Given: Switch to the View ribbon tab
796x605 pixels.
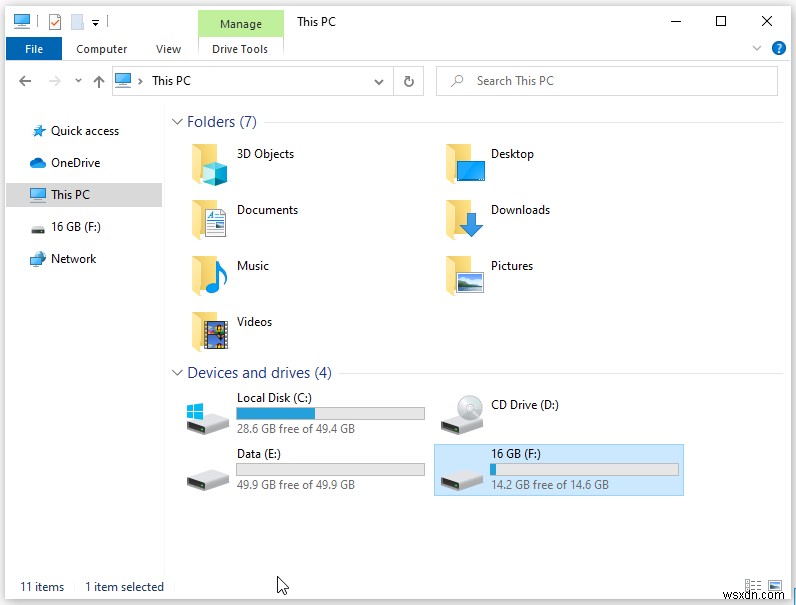Looking at the screenshot, I should [169, 49].
